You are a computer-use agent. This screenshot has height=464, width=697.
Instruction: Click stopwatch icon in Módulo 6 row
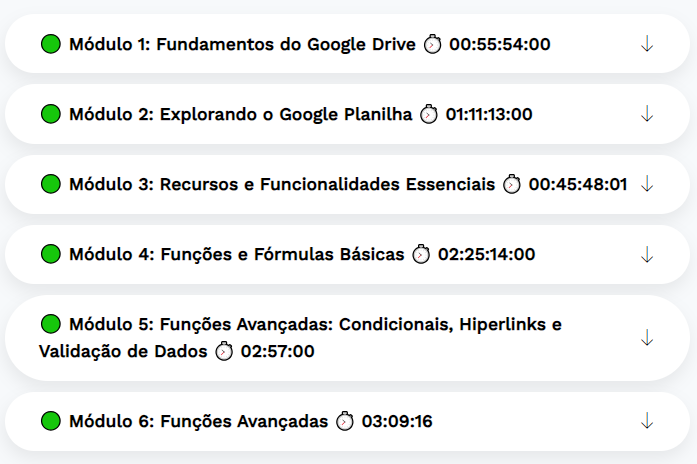click(345, 421)
